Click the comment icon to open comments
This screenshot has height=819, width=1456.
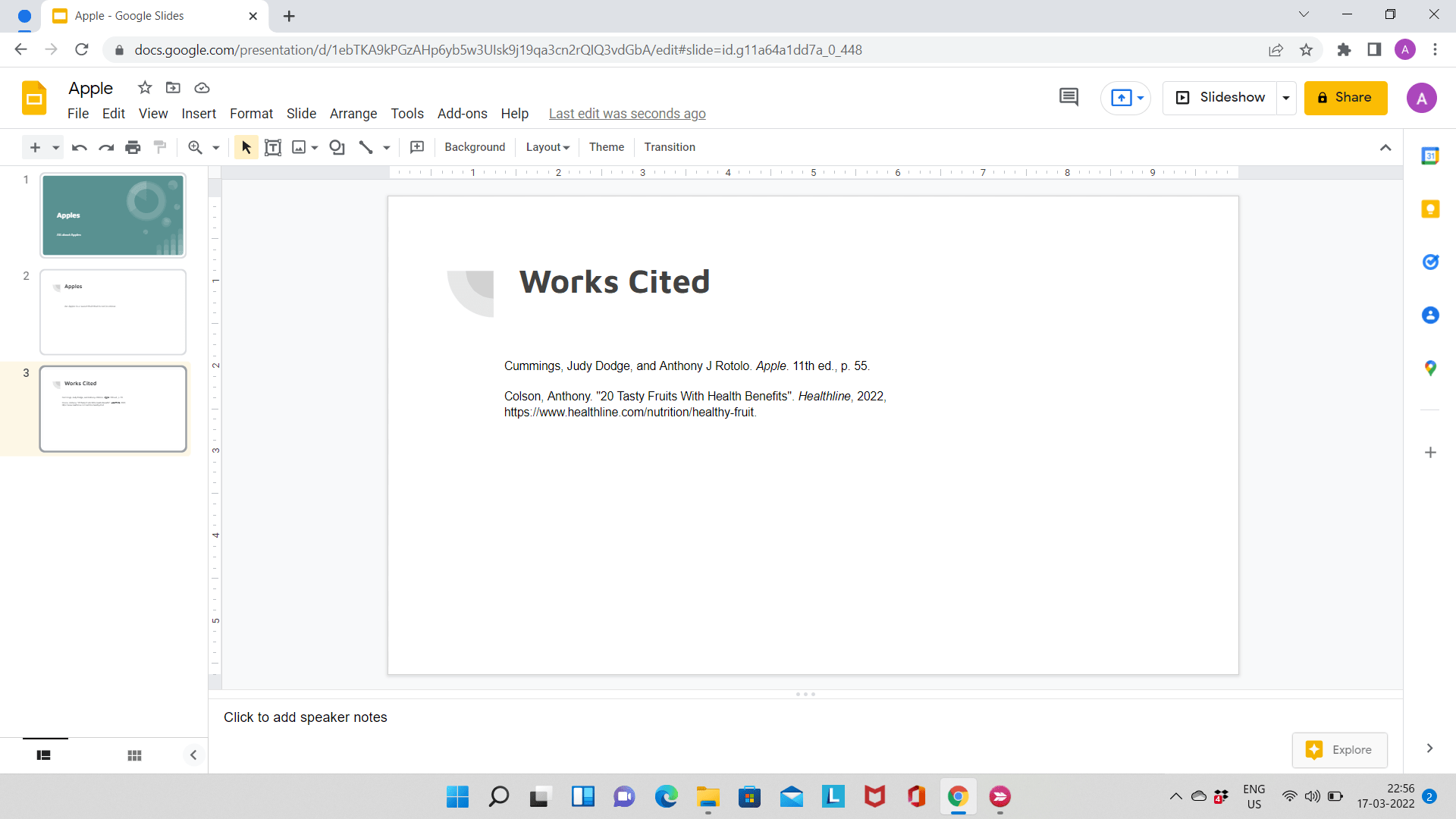coord(1069,97)
